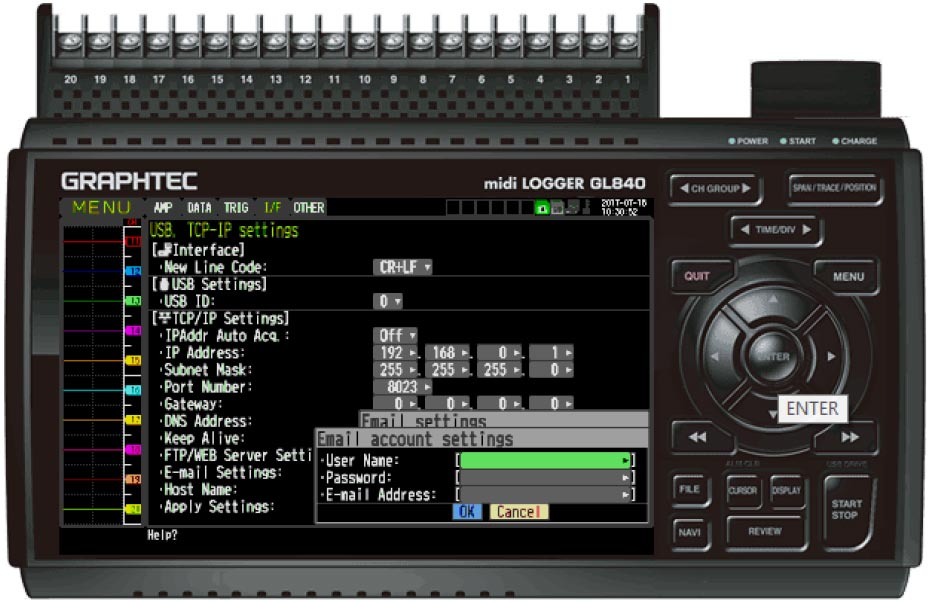Screen dimensions: 928x602
Task: Click the CURSOR hardware button
Action: pos(742,490)
